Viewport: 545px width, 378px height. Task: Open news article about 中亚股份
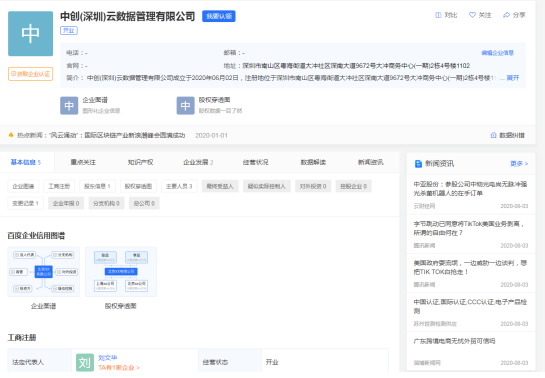(x=470, y=189)
